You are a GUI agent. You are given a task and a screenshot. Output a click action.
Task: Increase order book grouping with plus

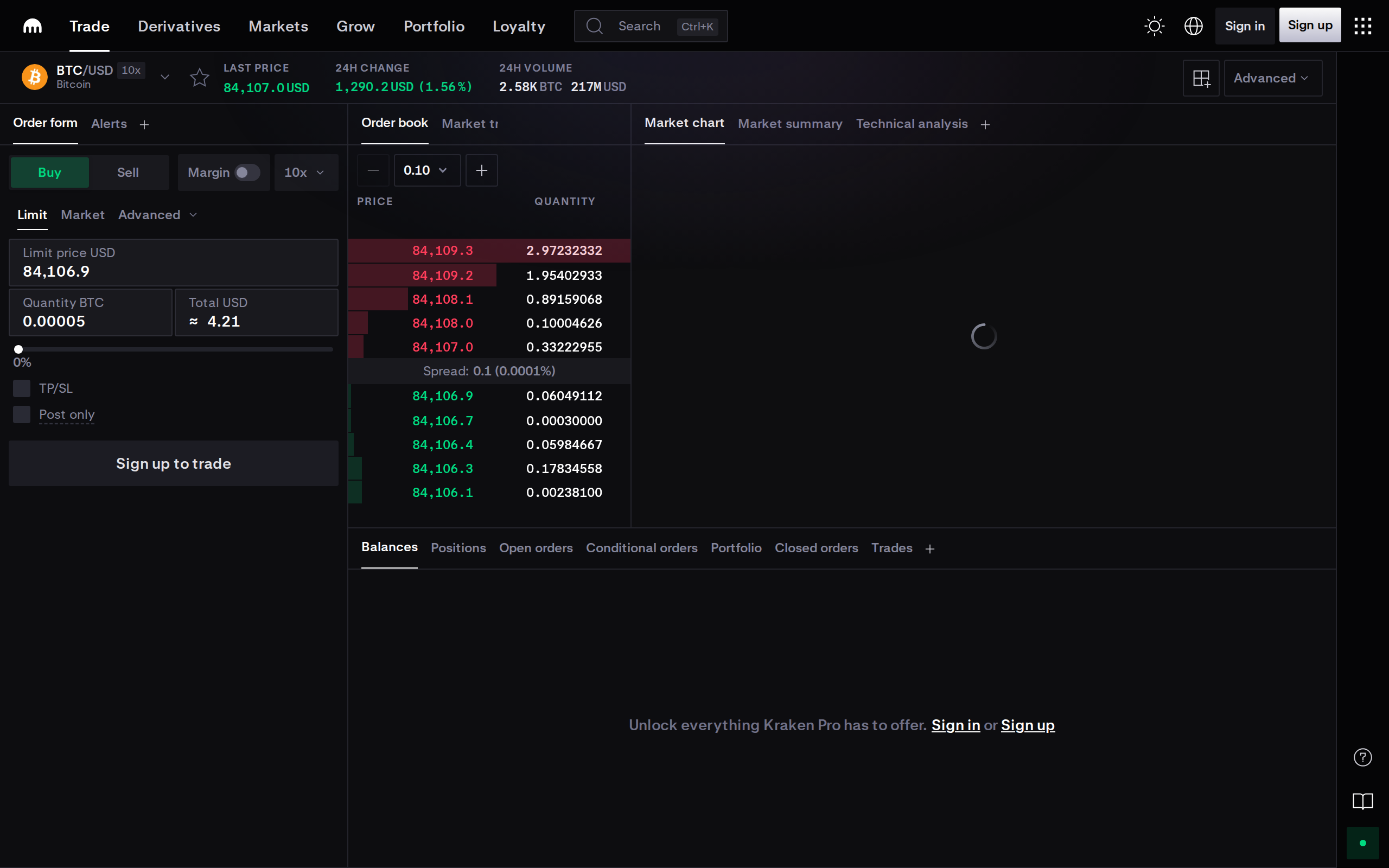tap(482, 170)
